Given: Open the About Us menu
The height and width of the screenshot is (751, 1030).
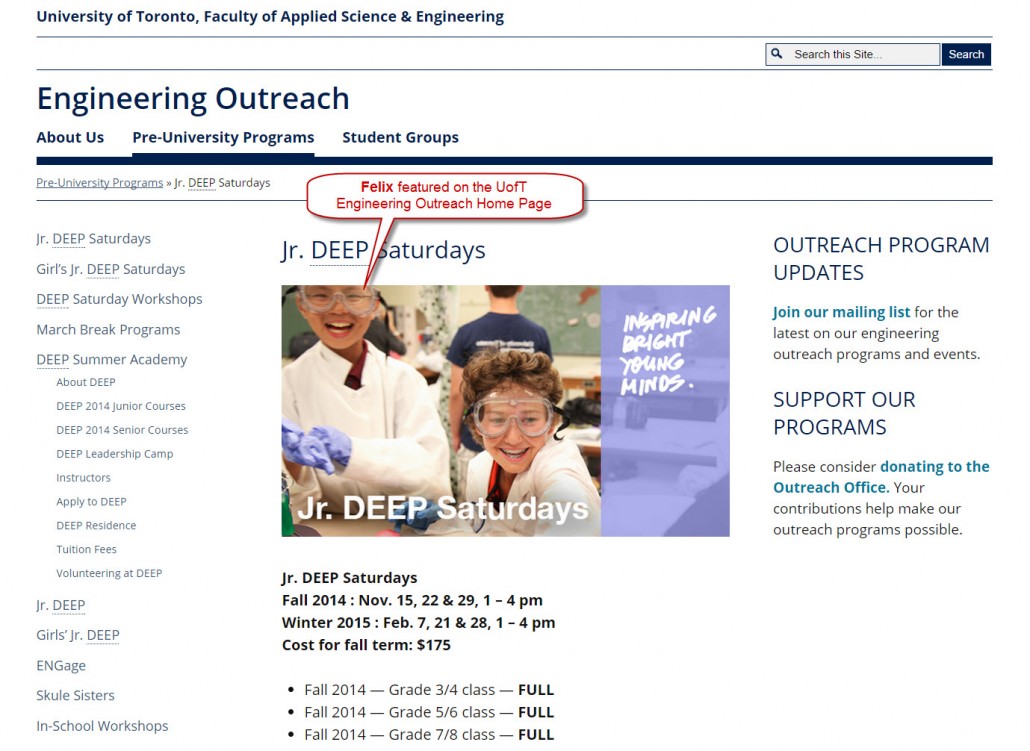Looking at the screenshot, I should point(70,137).
